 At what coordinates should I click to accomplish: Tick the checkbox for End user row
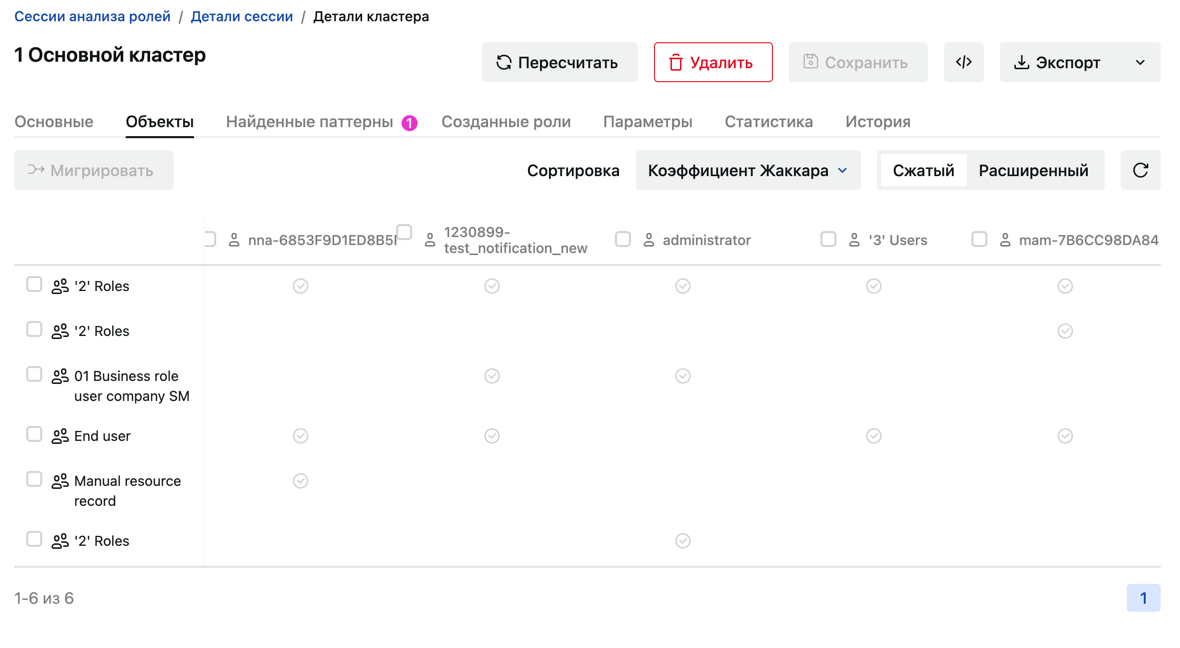click(34, 434)
